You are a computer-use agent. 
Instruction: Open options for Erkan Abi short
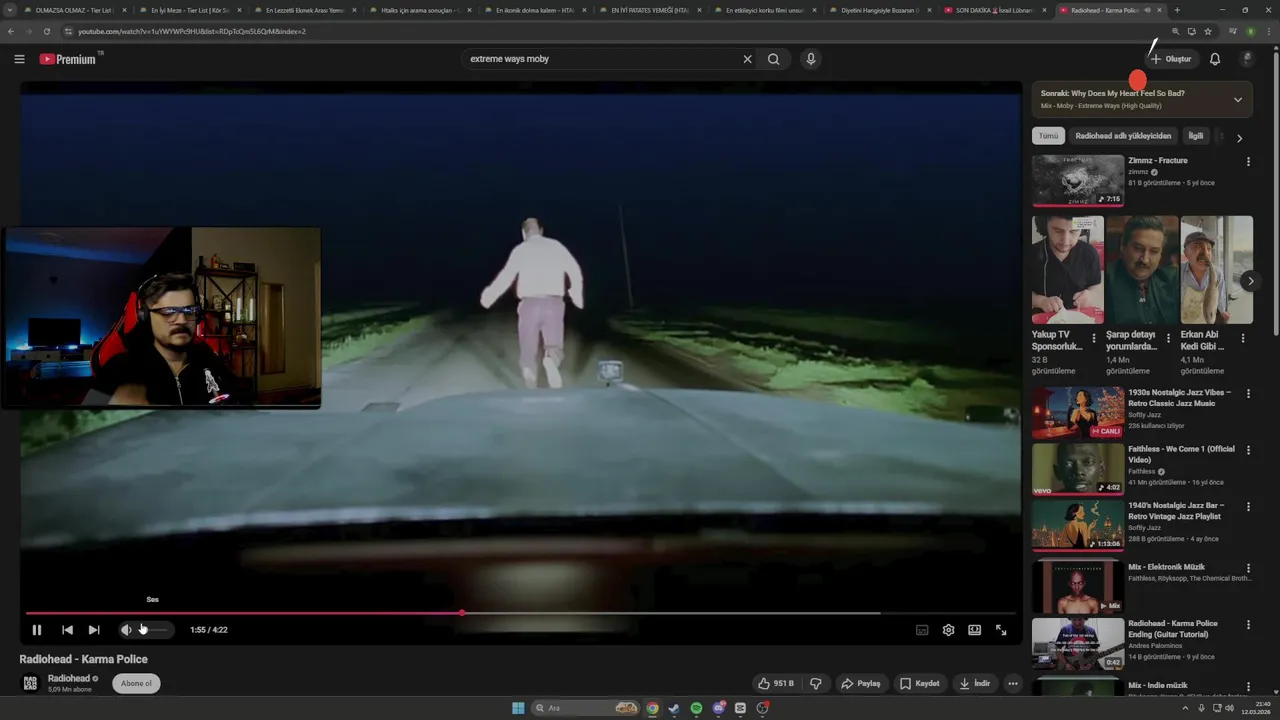1243,339
